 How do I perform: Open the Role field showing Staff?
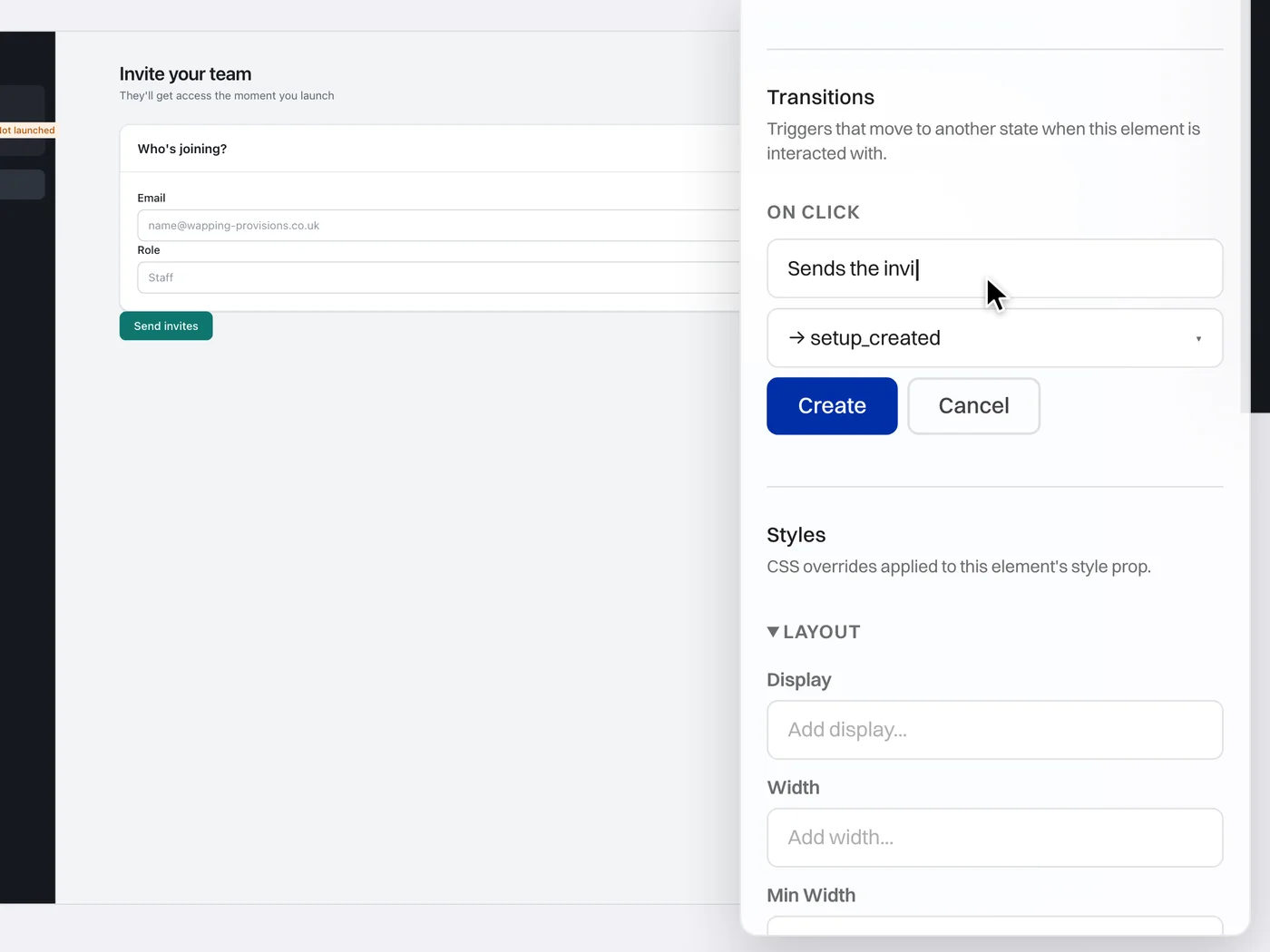pyautogui.click(x=439, y=277)
